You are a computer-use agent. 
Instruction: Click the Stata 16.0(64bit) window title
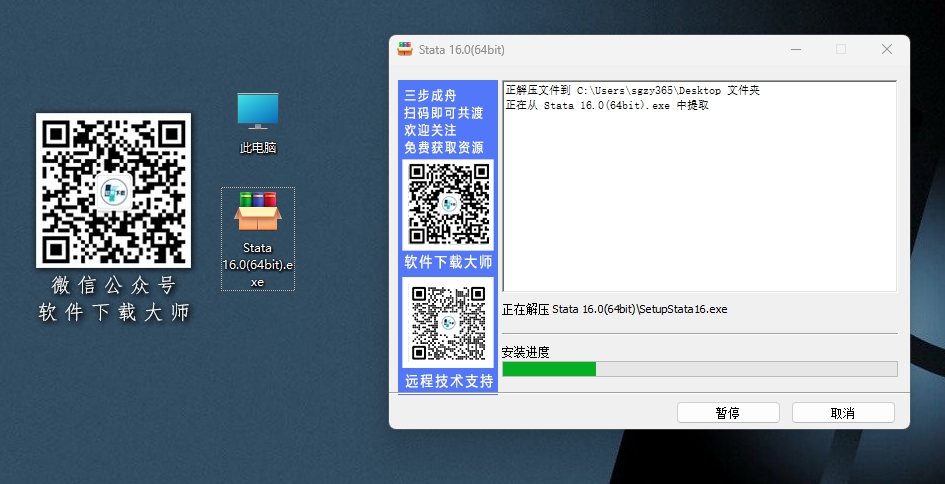coord(462,50)
